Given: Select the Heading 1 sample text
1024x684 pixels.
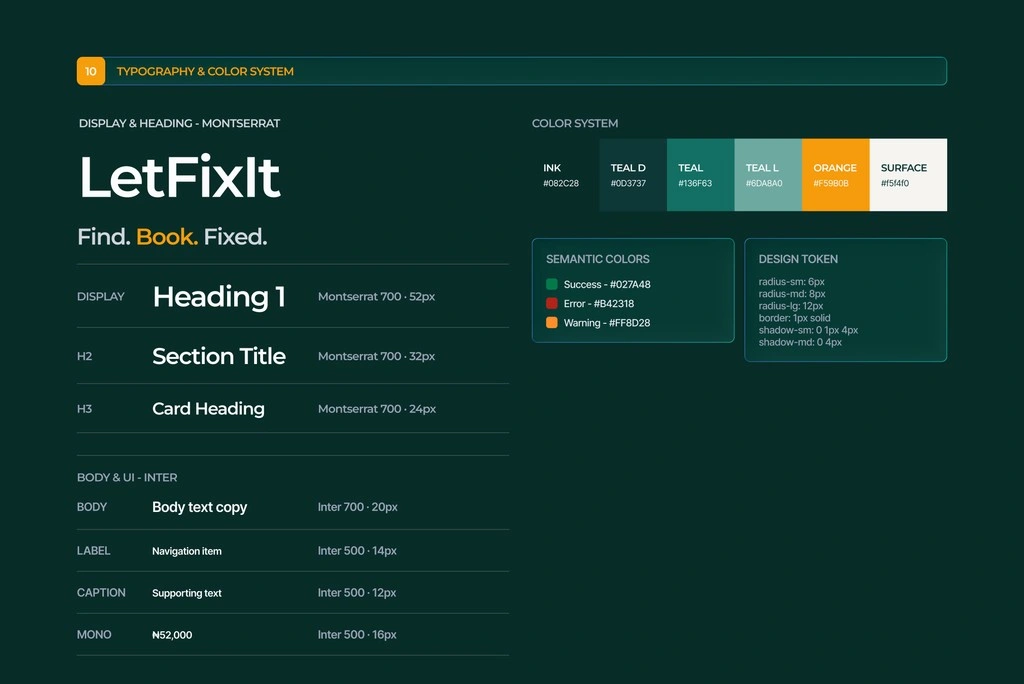Looking at the screenshot, I should click(219, 297).
